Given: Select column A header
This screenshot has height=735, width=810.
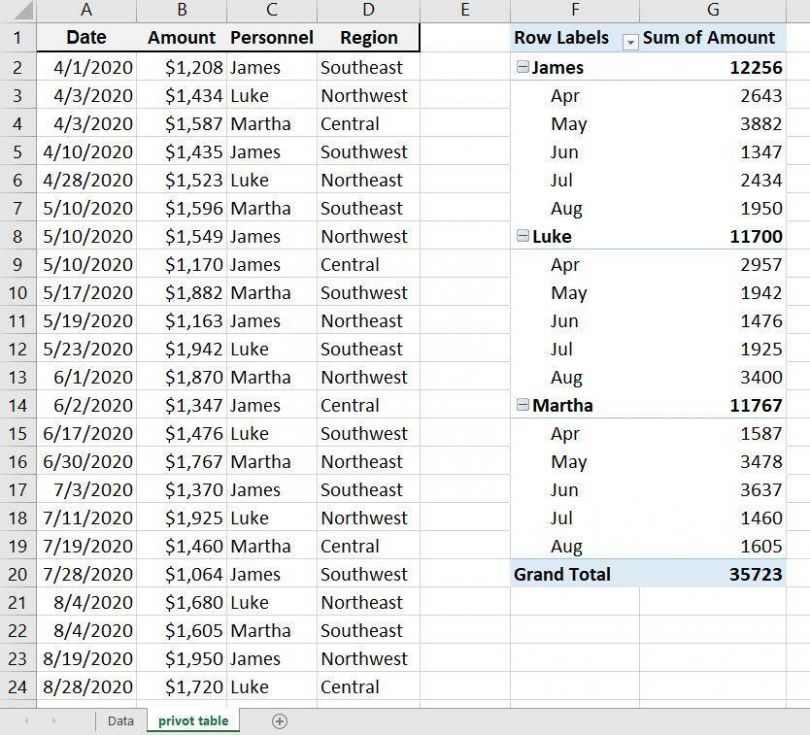Looking at the screenshot, I should click(86, 11).
